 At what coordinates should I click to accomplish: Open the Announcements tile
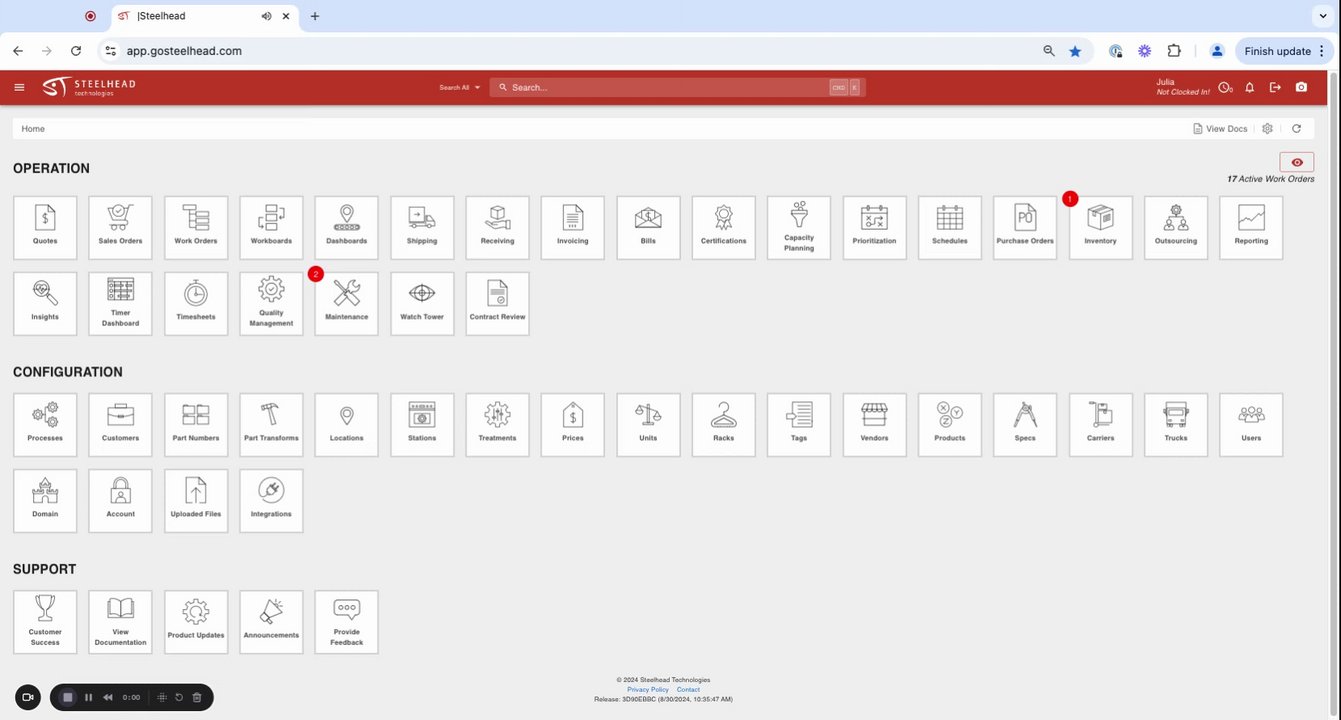(x=271, y=622)
